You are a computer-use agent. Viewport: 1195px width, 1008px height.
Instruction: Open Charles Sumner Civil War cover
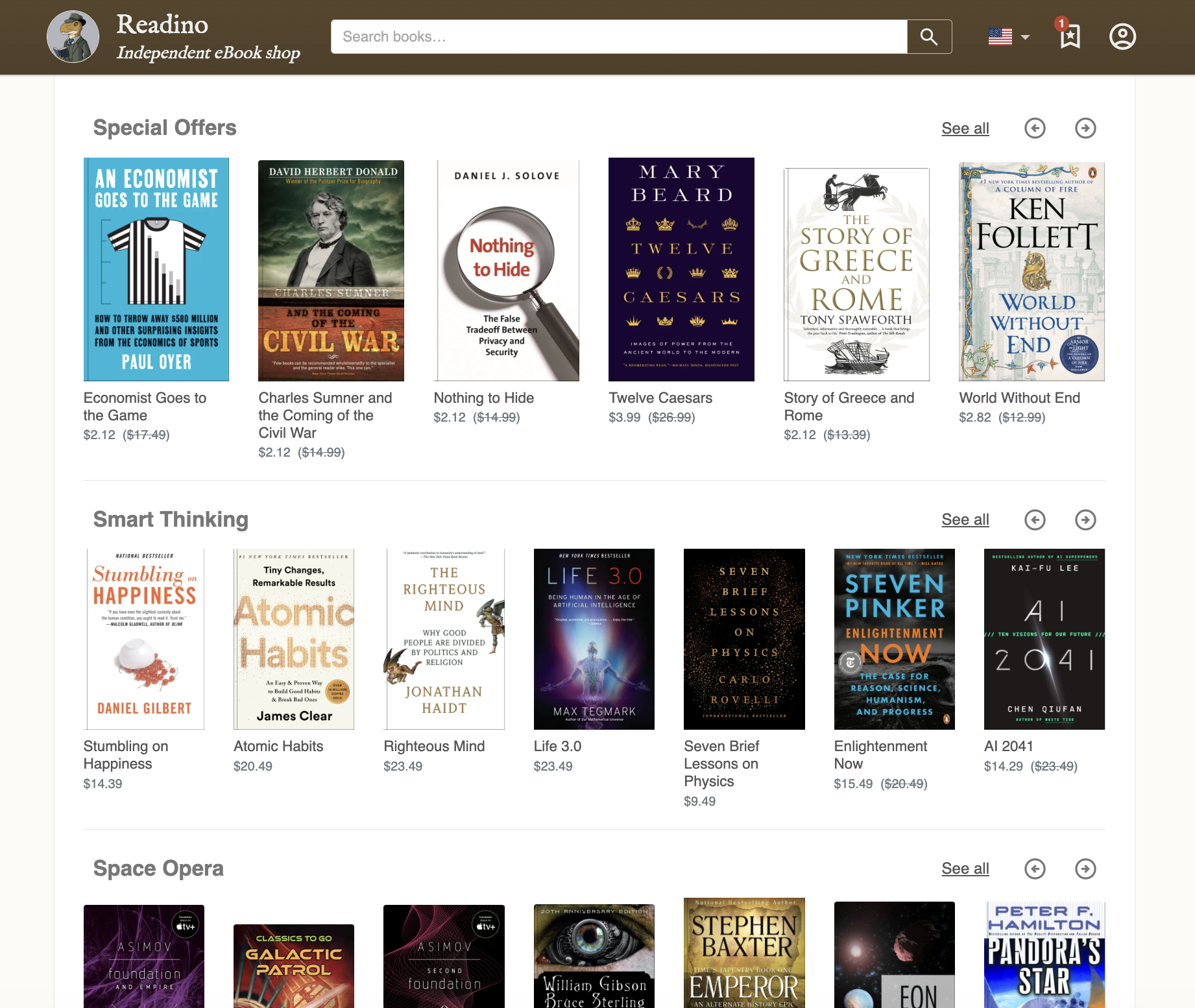tap(331, 270)
